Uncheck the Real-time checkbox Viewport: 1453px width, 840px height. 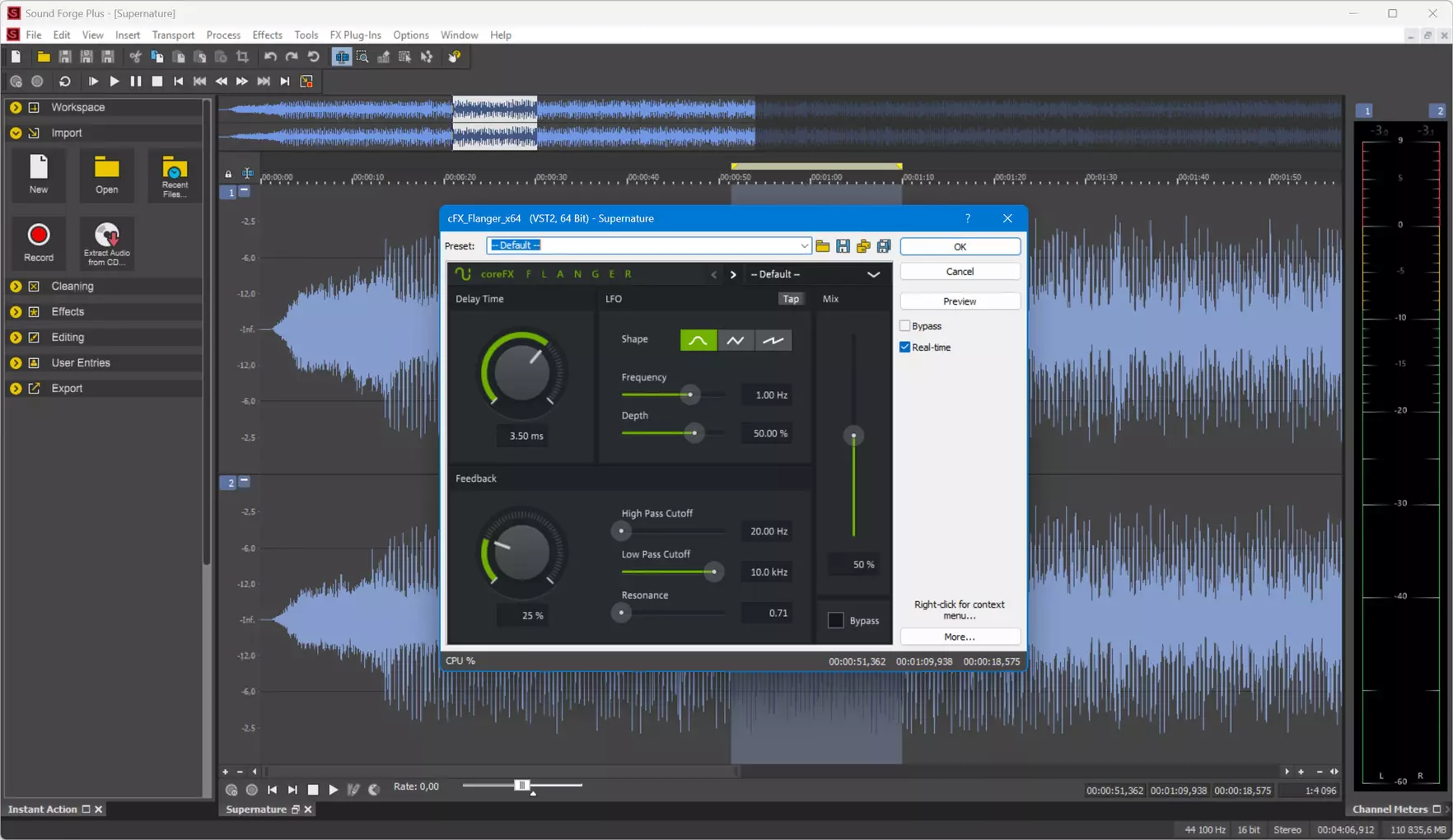click(x=904, y=348)
